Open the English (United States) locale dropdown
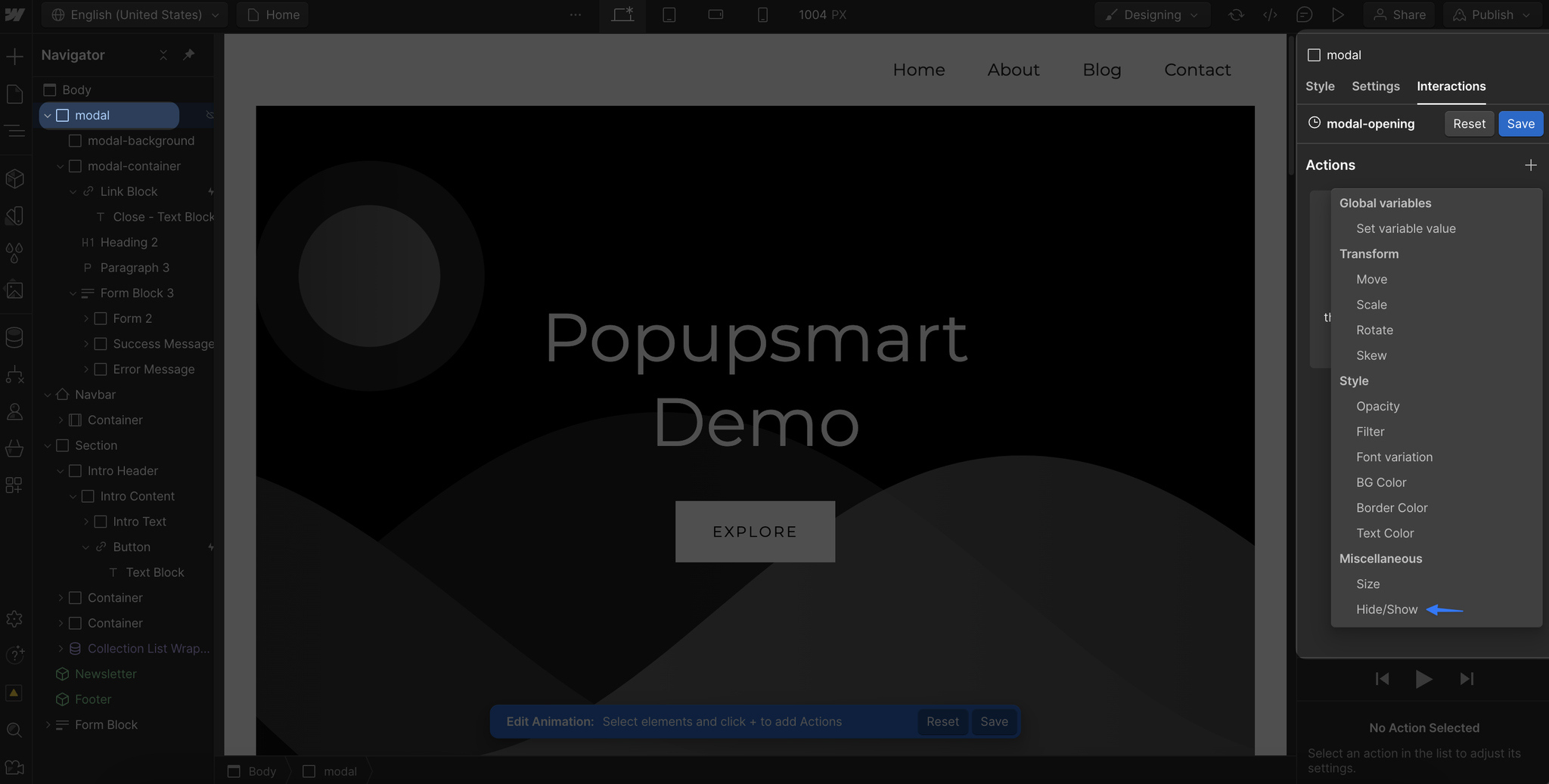This screenshot has height=784, width=1549. (x=135, y=14)
